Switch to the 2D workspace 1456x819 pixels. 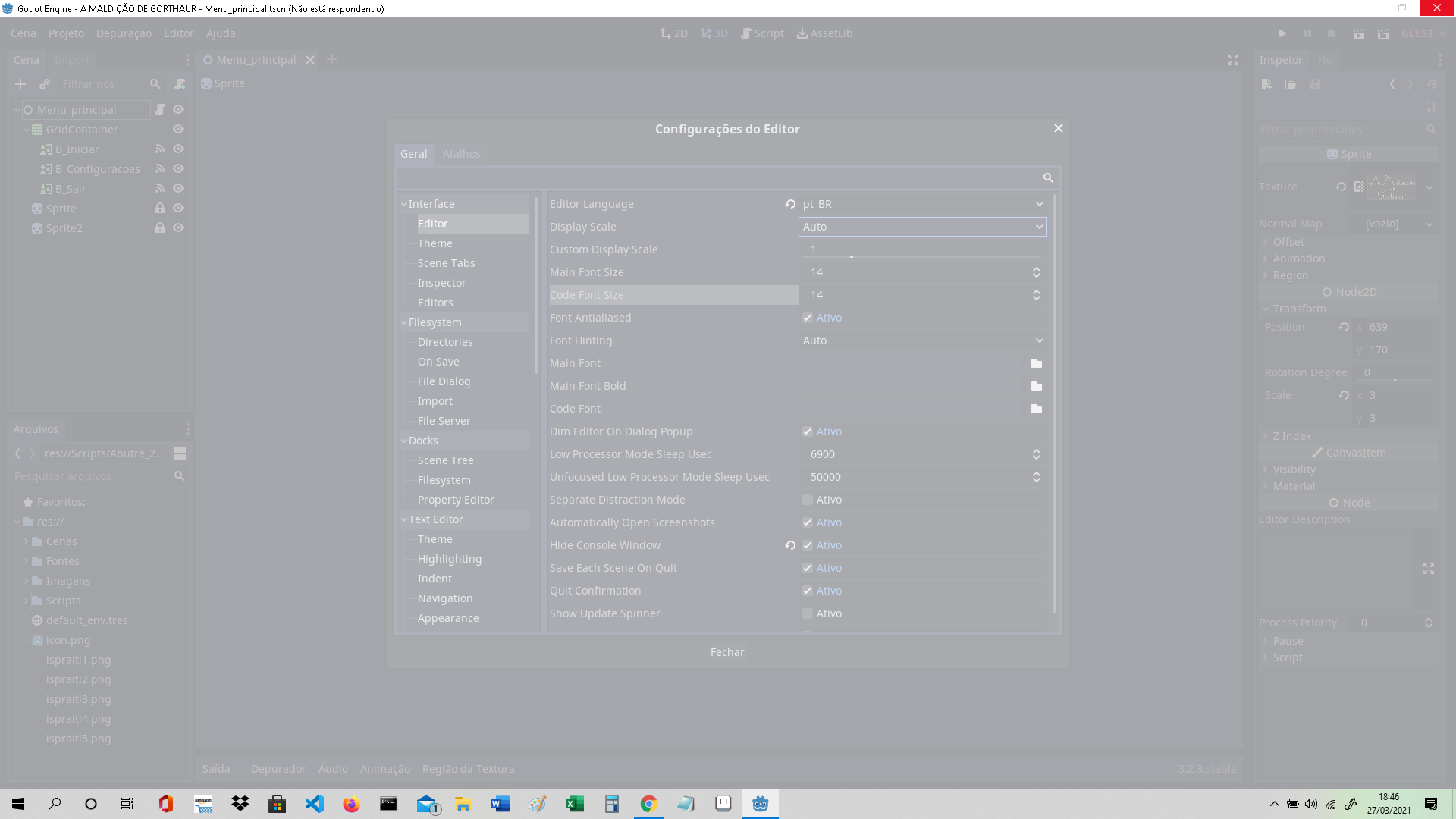coord(673,33)
